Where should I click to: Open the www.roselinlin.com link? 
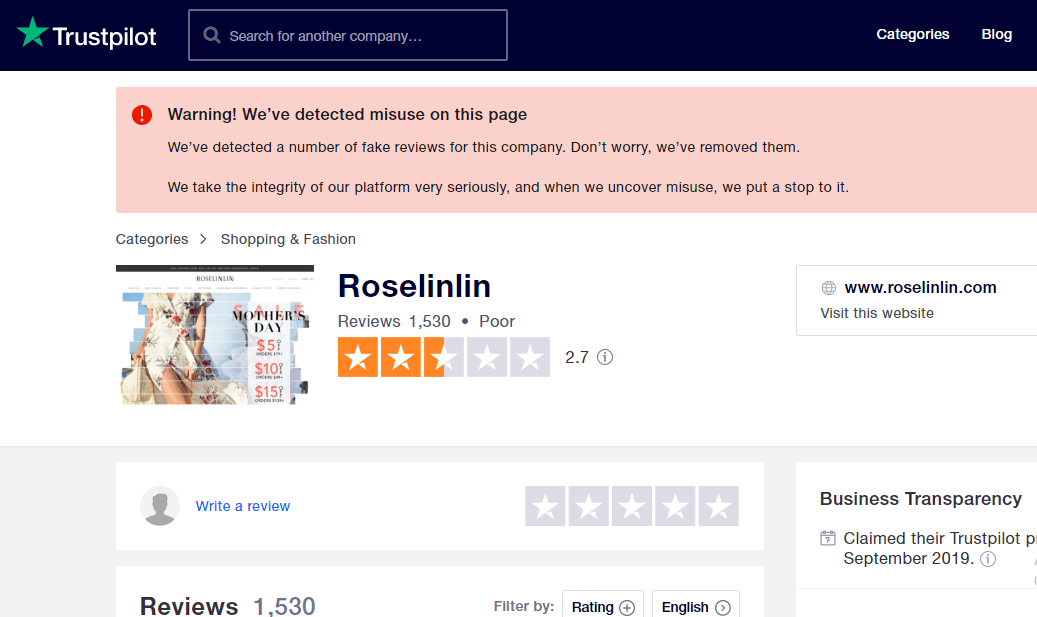(x=921, y=288)
